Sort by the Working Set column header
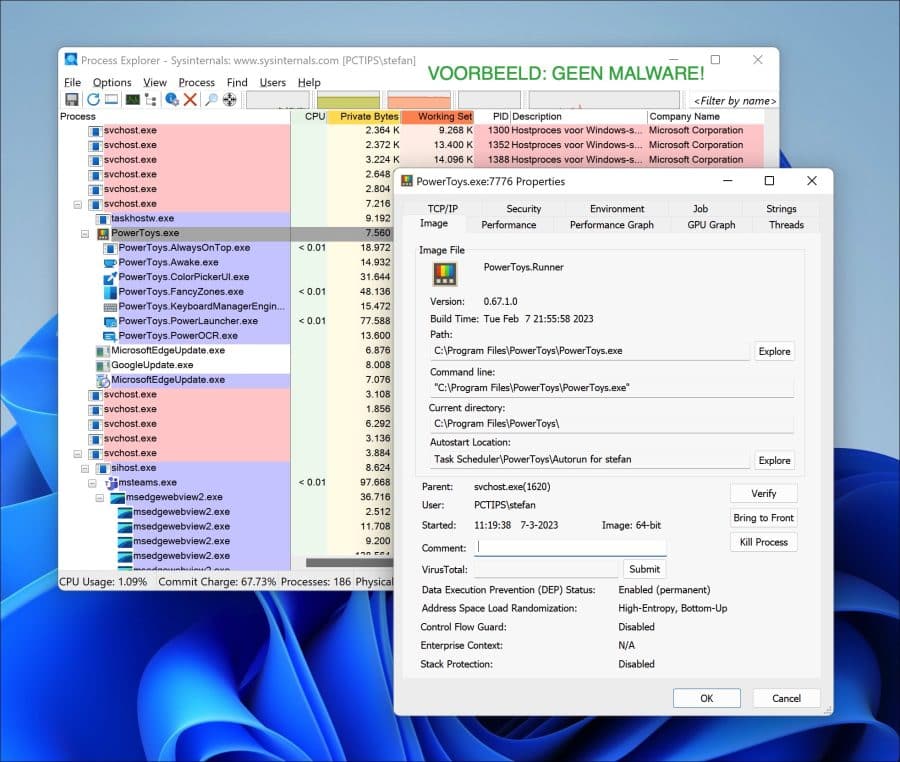The height and width of the screenshot is (762, 900). 438,116
